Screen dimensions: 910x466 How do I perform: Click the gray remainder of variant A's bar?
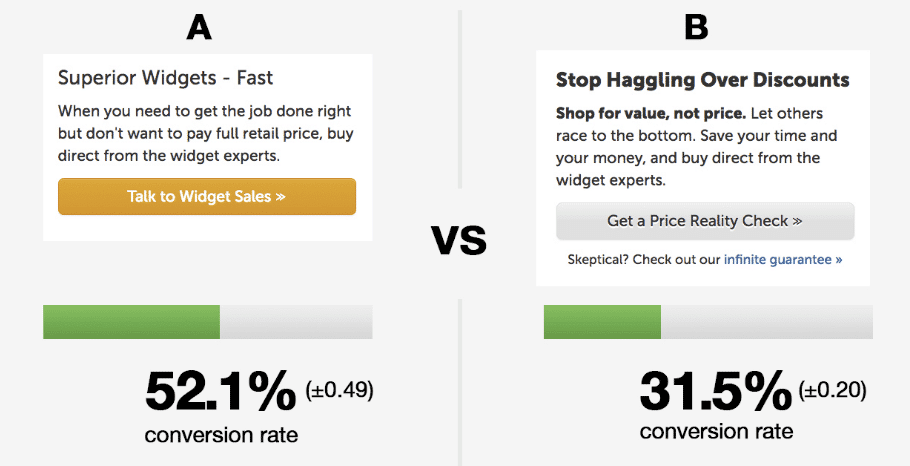coord(296,322)
